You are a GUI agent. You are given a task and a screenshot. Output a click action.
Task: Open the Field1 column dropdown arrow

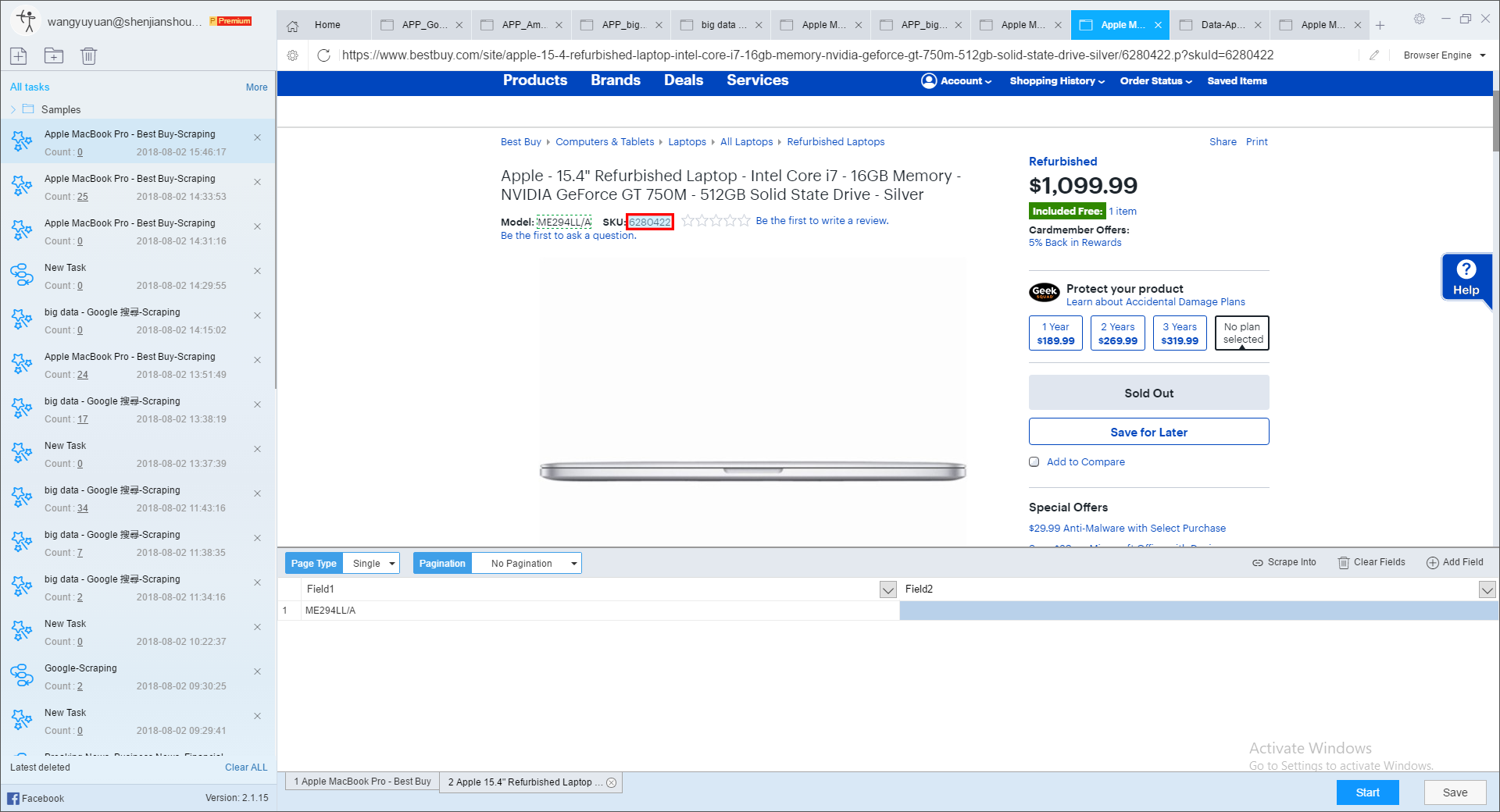click(x=888, y=589)
